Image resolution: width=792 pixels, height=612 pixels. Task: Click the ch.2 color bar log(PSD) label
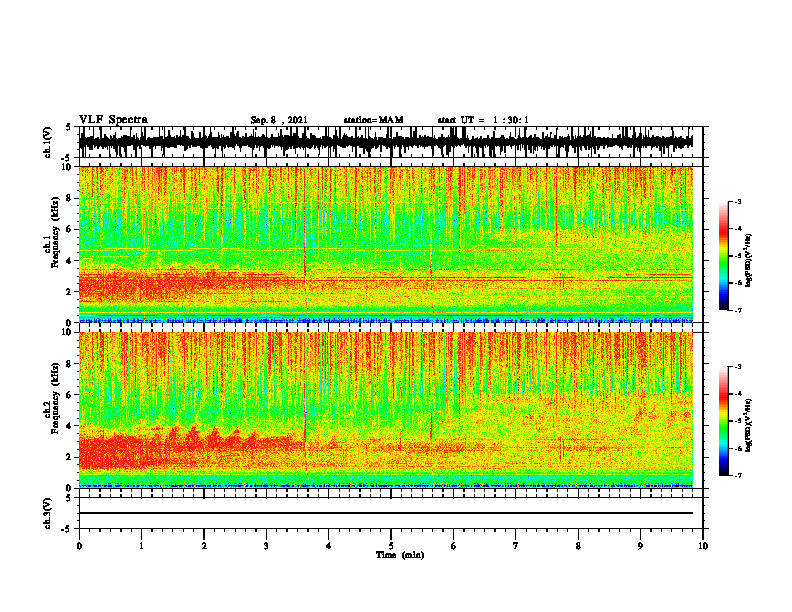click(x=749, y=424)
